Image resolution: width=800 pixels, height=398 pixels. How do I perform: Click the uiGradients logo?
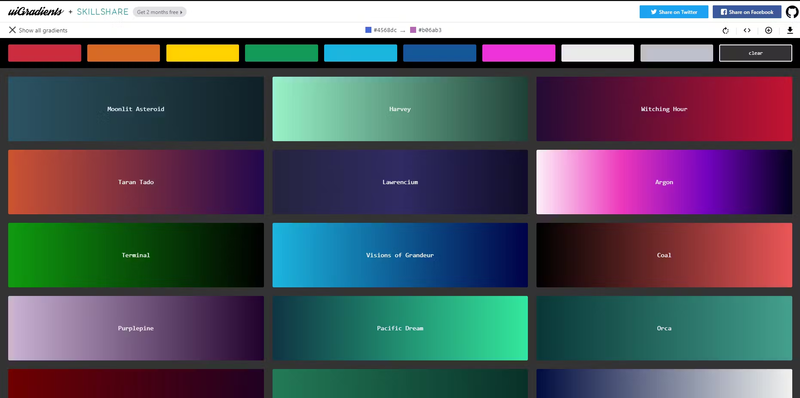tap(36, 11)
